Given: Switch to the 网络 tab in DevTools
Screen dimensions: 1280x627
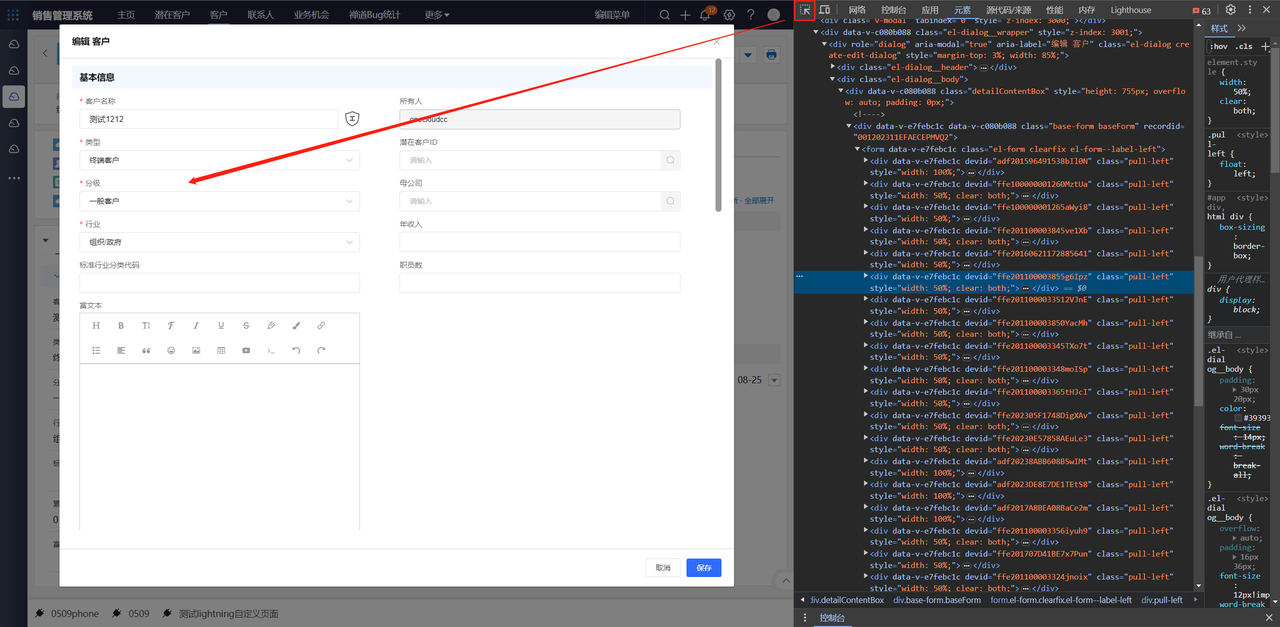Looking at the screenshot, I should pyautogui.click(x=857, y=10).
